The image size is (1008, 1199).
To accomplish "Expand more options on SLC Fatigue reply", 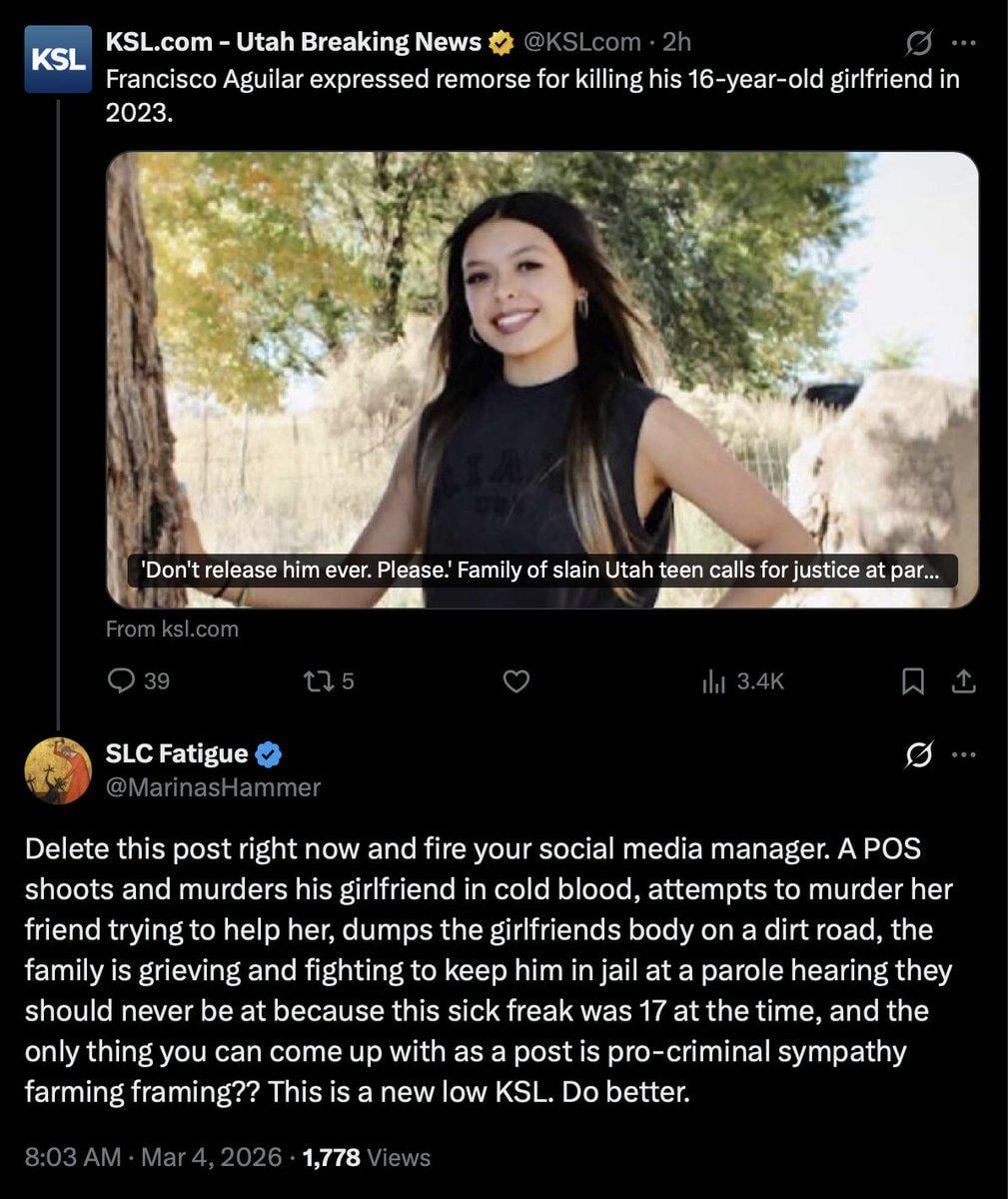I will click(963, 755).
